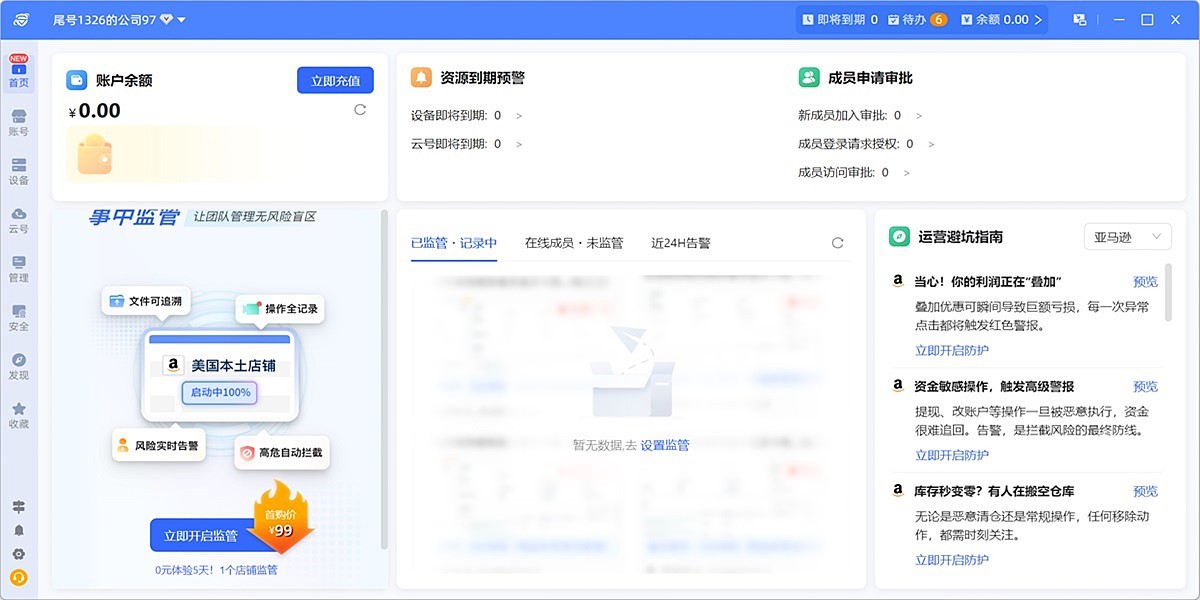Click the 立即充值 button
Screen dimensions: 1200x600
click(335, 79)
